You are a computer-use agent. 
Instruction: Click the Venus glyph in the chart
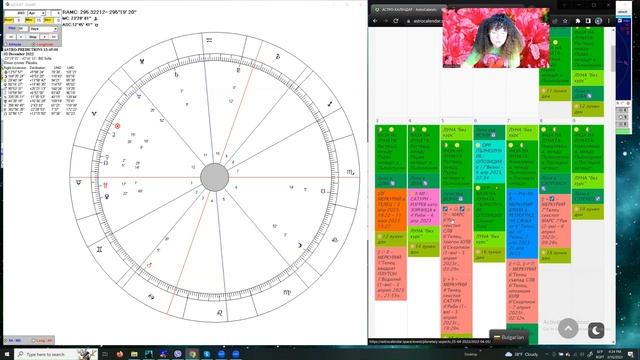(x=107, y=197)
